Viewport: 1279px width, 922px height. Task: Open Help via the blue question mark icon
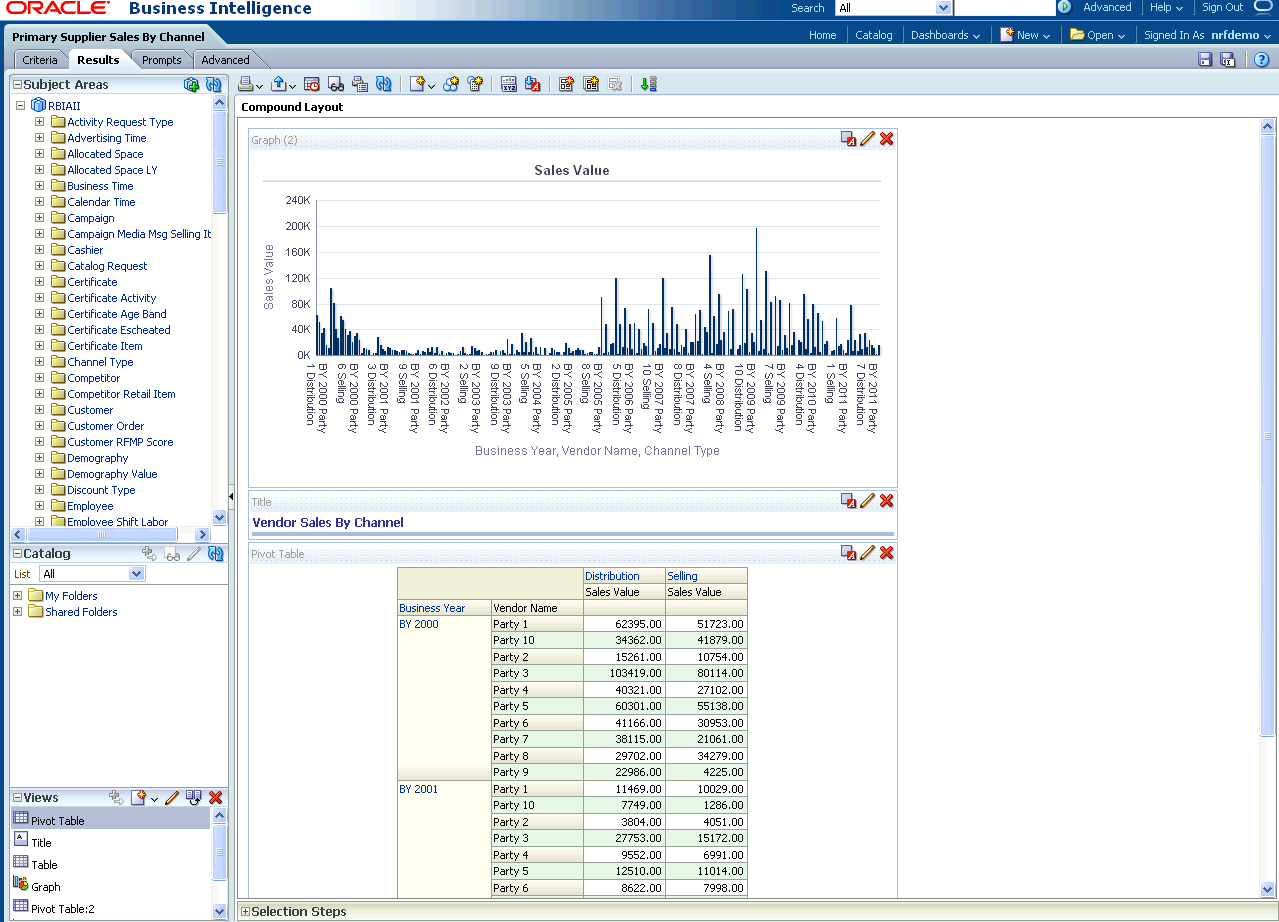coord(1261,60)
